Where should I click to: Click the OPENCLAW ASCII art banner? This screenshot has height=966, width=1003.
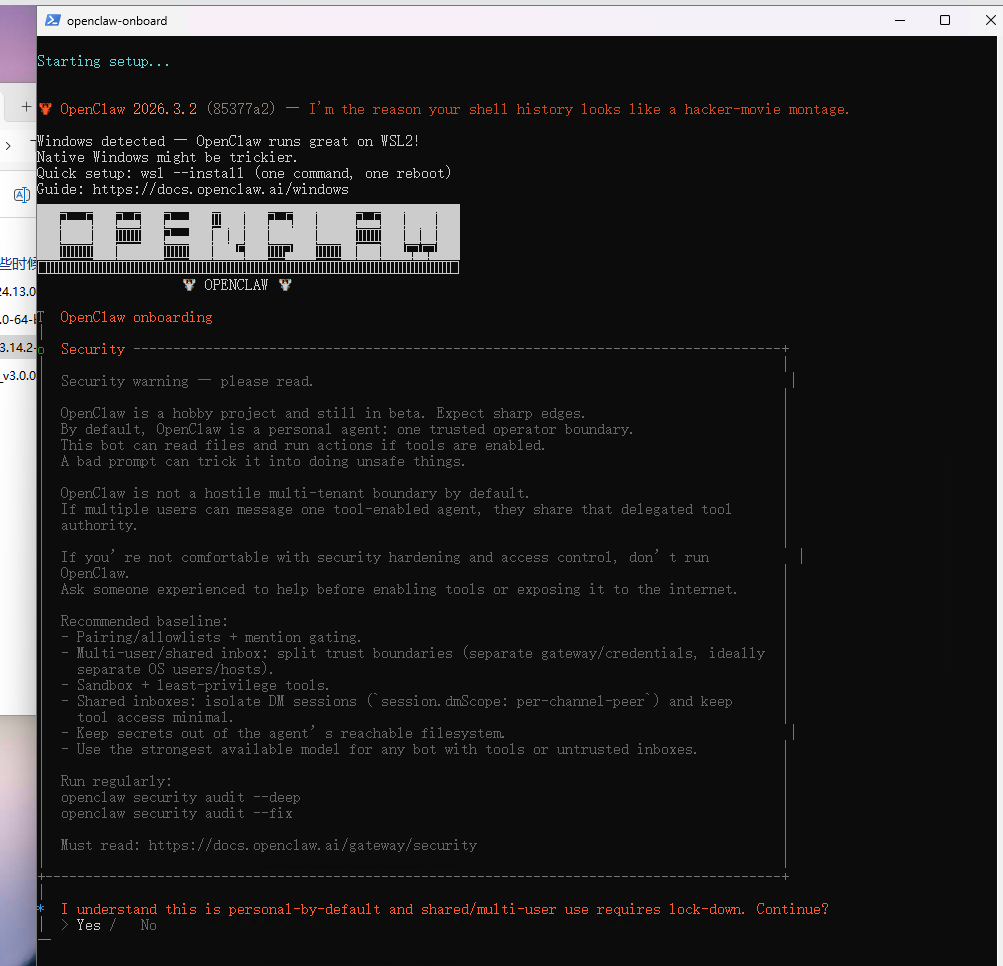pos(248,239)
